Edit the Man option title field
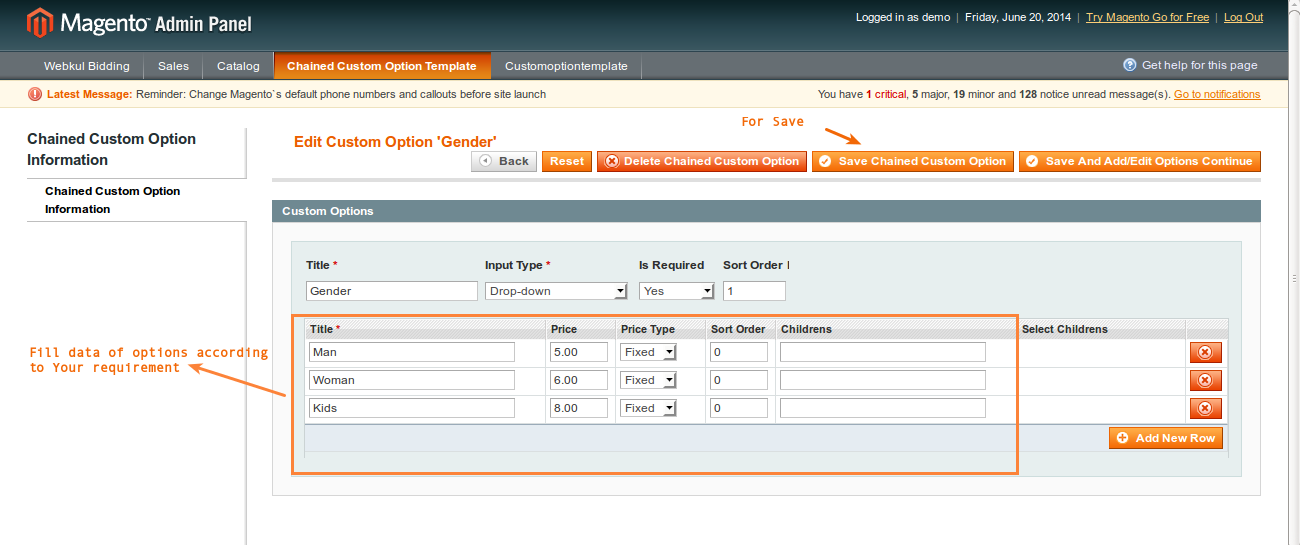 tap(411, 352)
